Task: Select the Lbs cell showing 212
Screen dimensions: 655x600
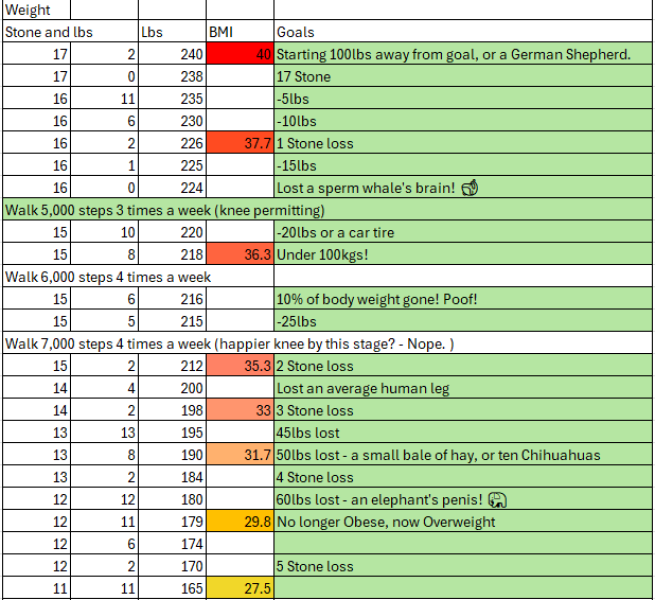Action: coord(172,366)
